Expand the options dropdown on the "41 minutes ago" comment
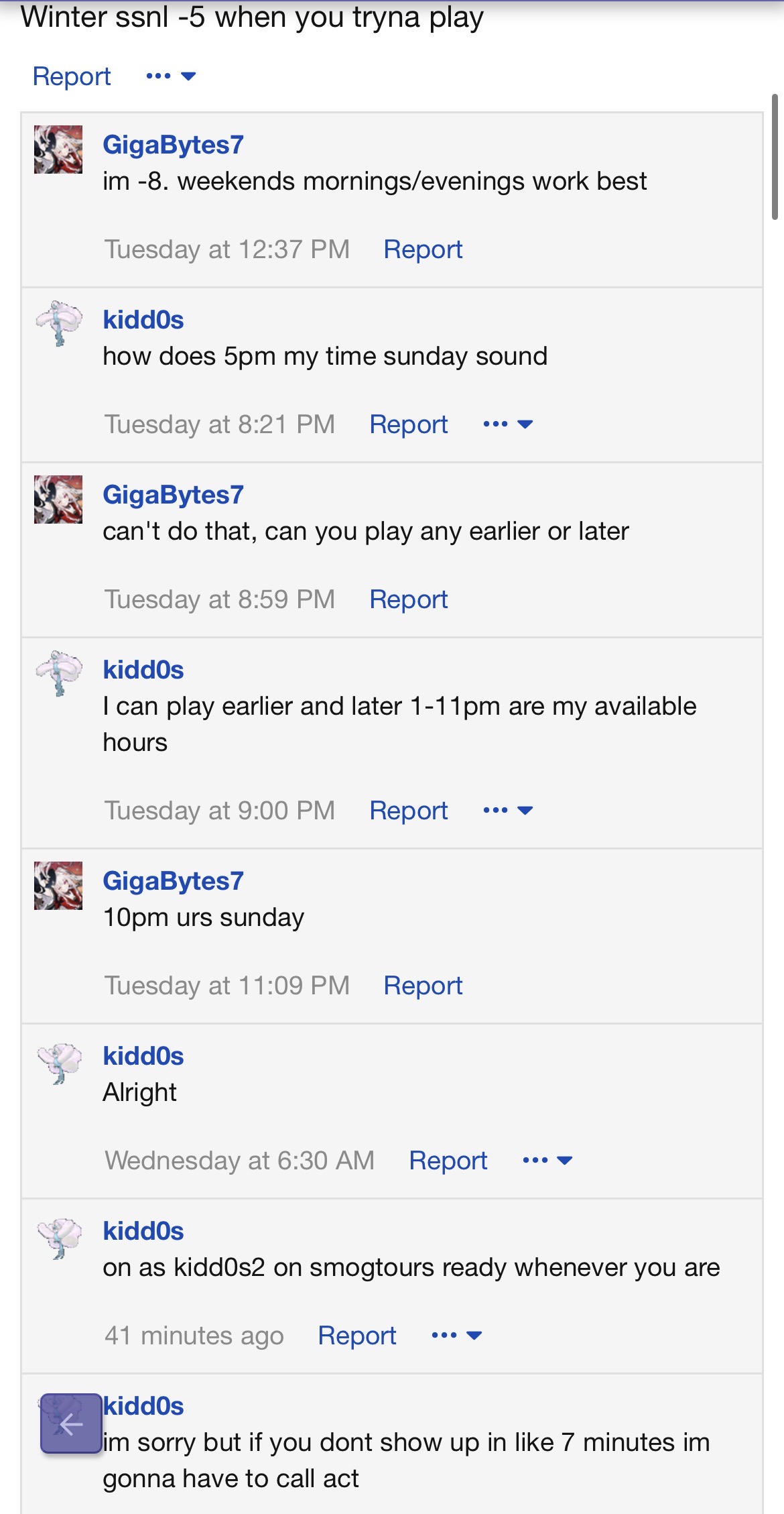 point(457,1336)
